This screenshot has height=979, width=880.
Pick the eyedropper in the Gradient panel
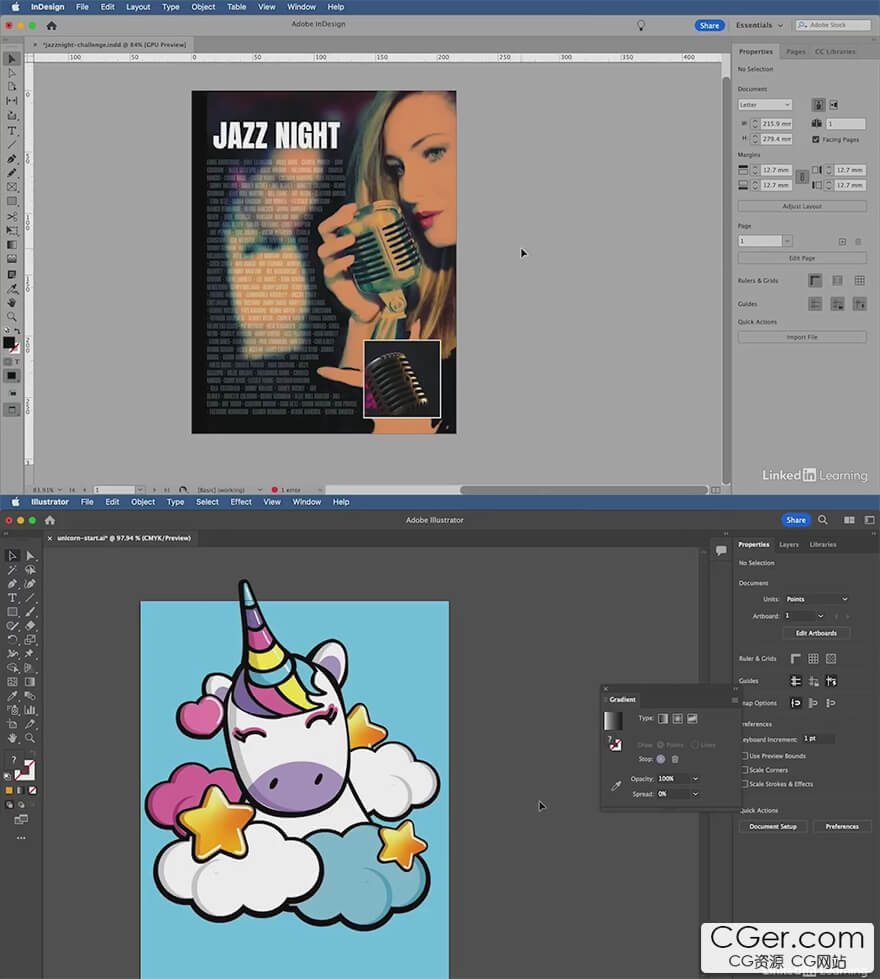click(616, 786)
